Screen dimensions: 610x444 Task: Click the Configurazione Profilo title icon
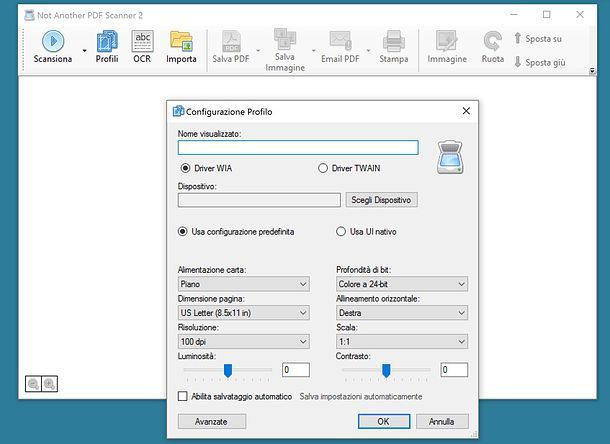178,111
